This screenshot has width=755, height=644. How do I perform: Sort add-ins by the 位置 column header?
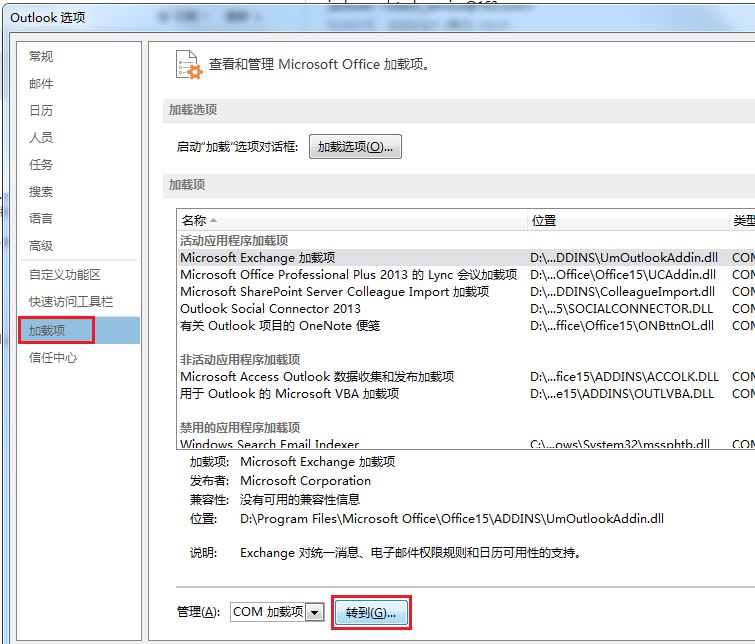pos(628,221)
